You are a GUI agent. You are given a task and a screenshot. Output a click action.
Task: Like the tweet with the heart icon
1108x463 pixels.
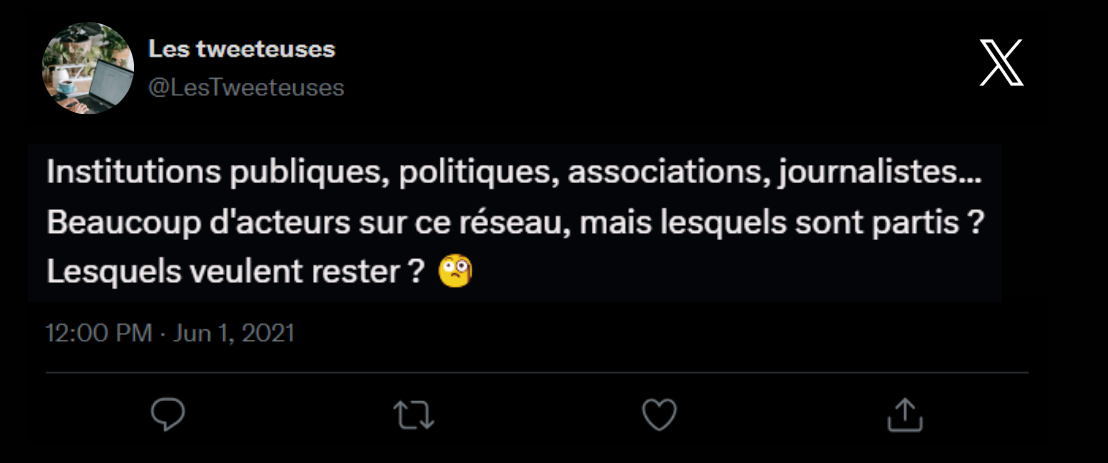(x=660, y=414)
